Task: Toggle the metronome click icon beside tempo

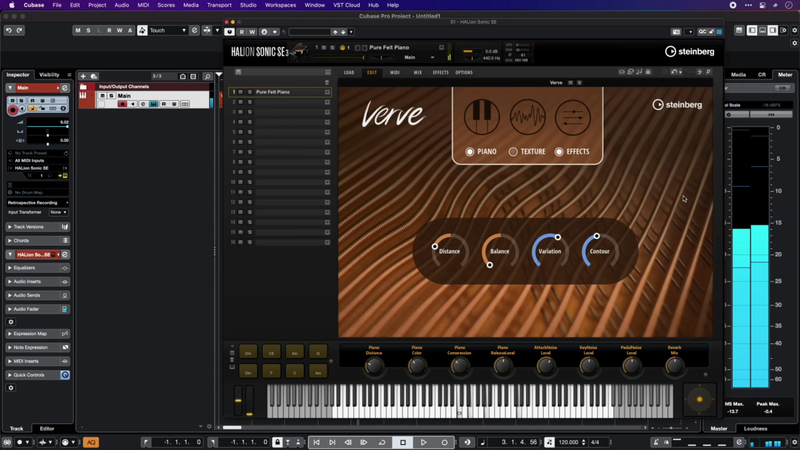Action: click(x=549, y=442)
